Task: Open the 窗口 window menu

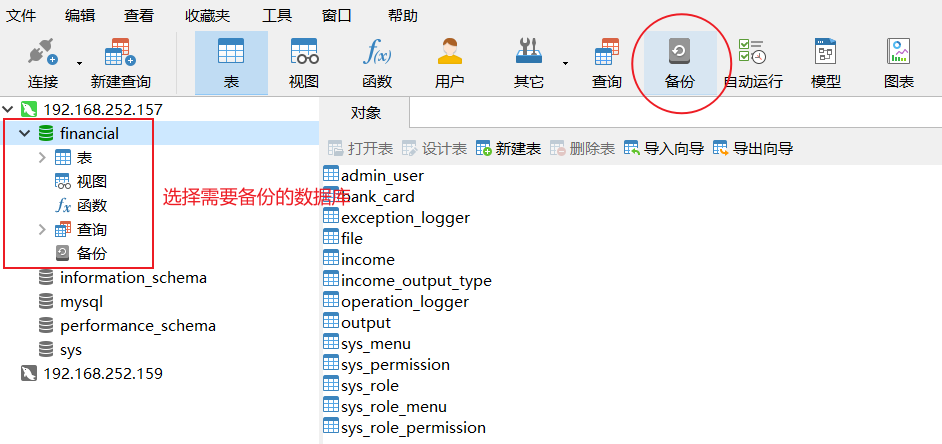Action: click(336, 16)
